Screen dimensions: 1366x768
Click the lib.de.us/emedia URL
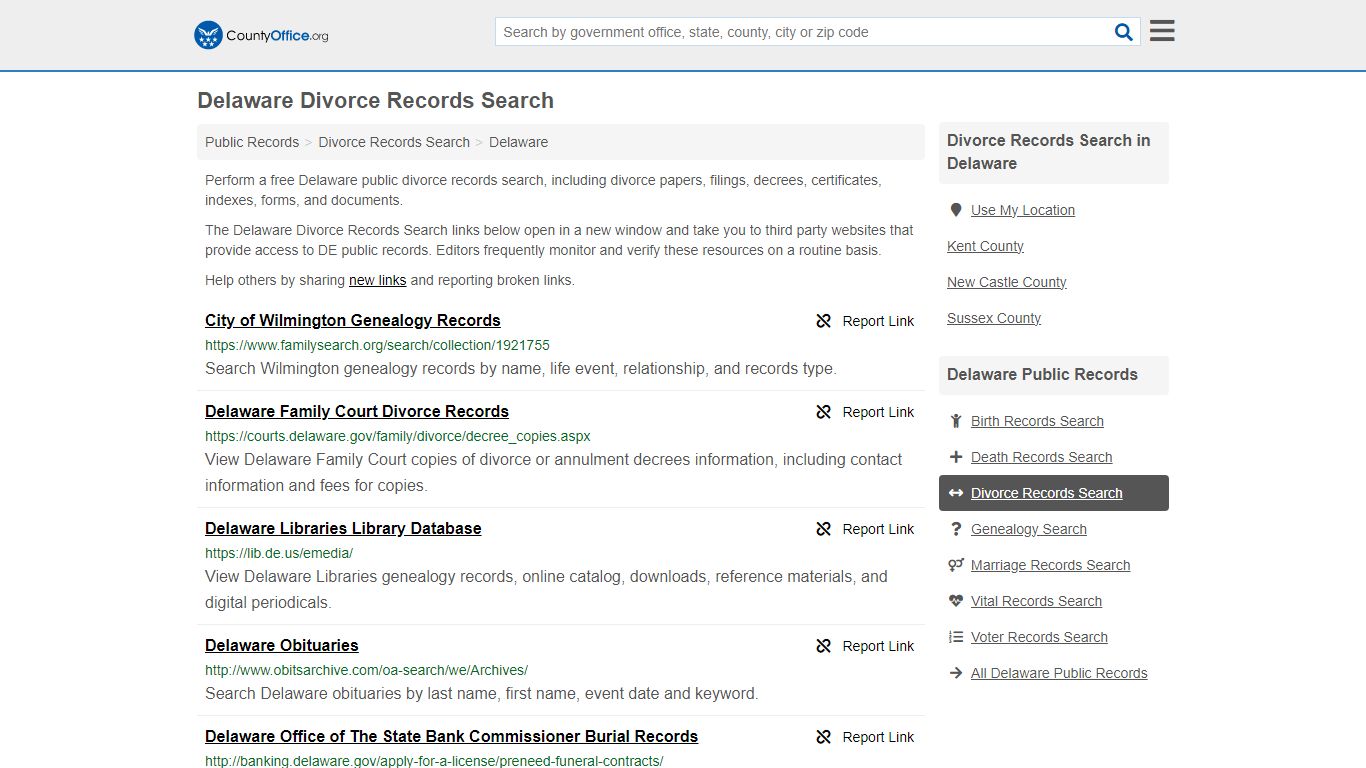click(x=279, y=553)
